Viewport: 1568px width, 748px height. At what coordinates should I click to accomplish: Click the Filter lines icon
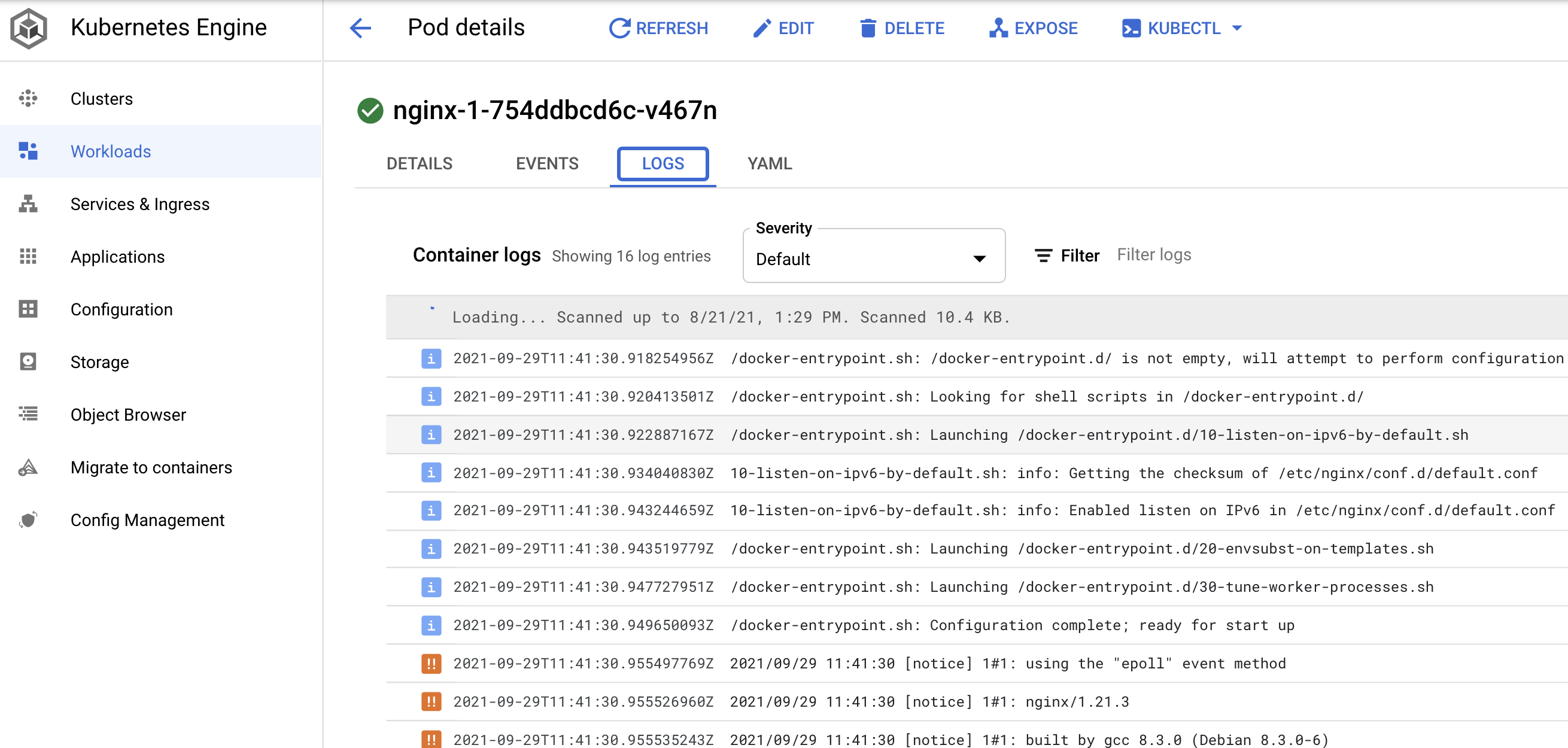[x=1043, y=256]
